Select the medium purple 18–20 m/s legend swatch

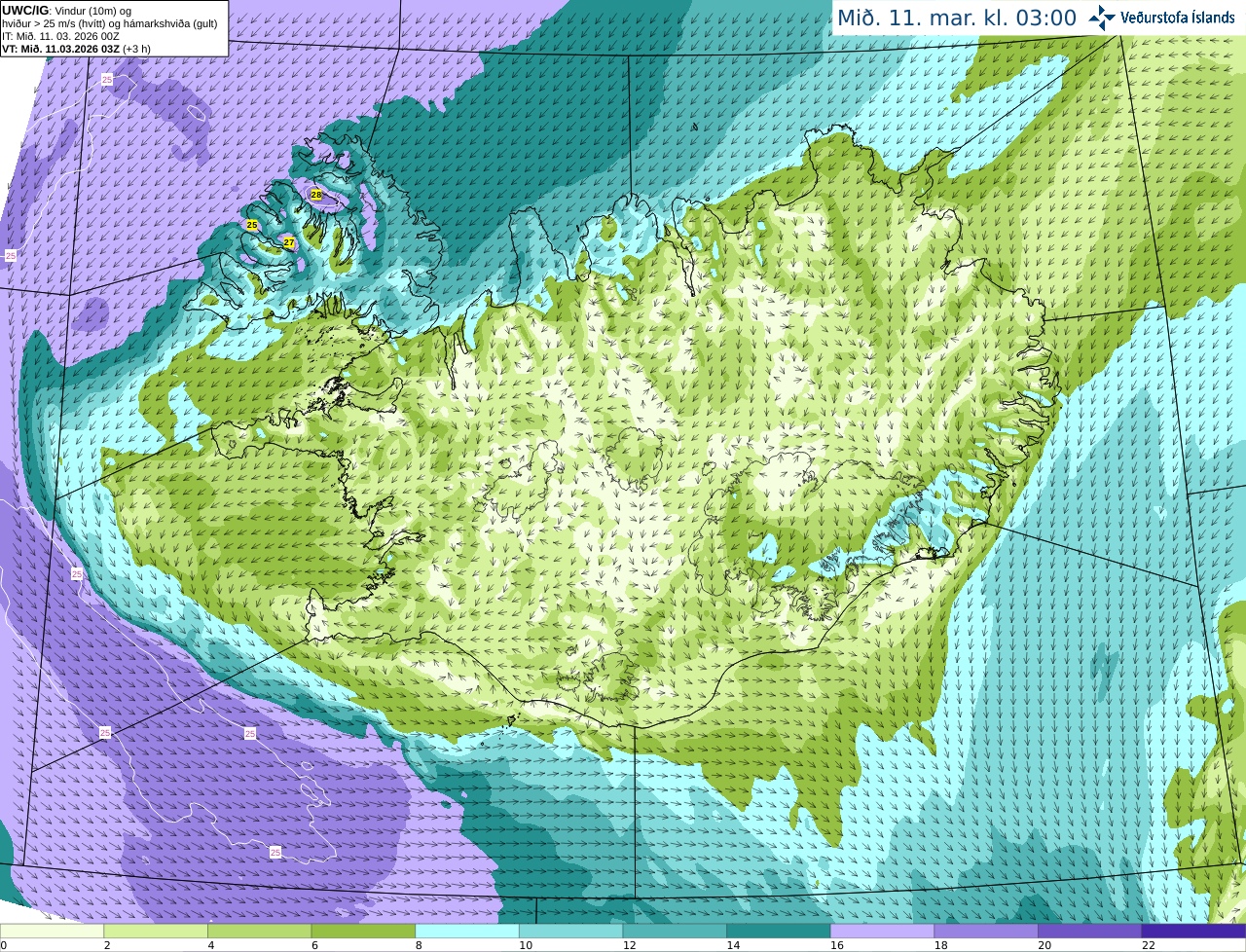(985, 931)
